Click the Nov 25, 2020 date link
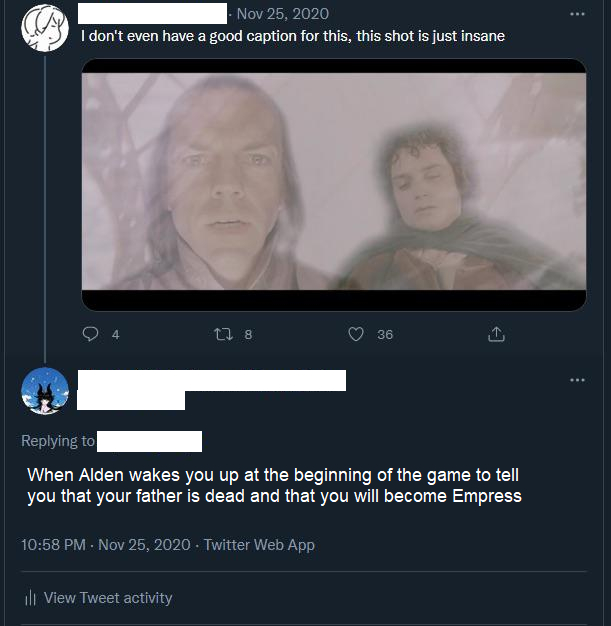The width and height of the screenshot is (611, 626). tap(283, 14)
